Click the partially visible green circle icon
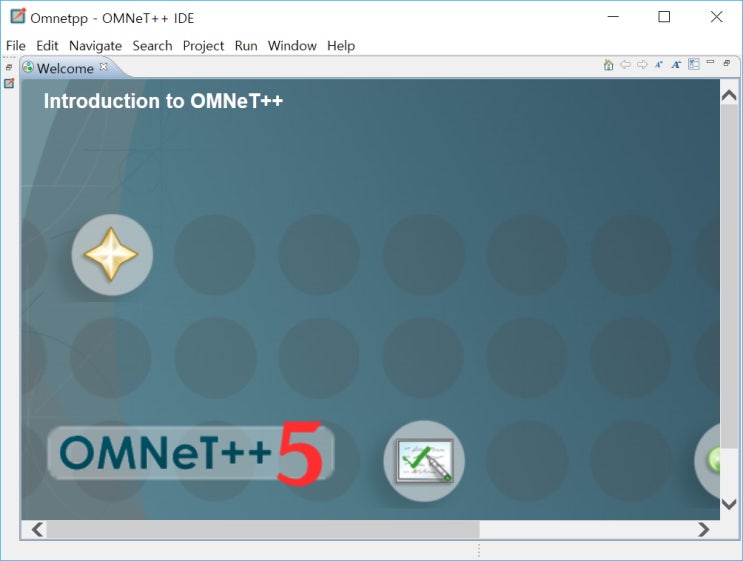This screenshot has width=743, height=561. point(708,461)
